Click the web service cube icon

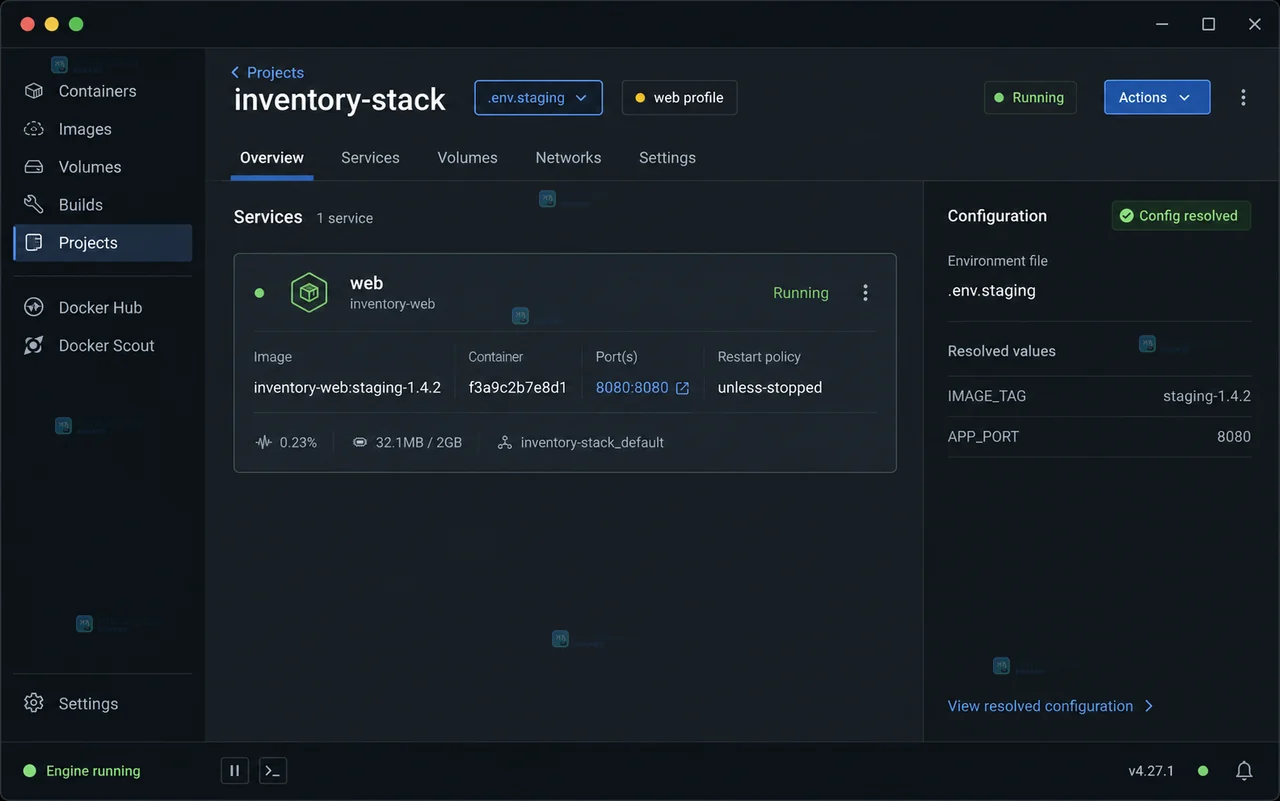coord(309,293)
